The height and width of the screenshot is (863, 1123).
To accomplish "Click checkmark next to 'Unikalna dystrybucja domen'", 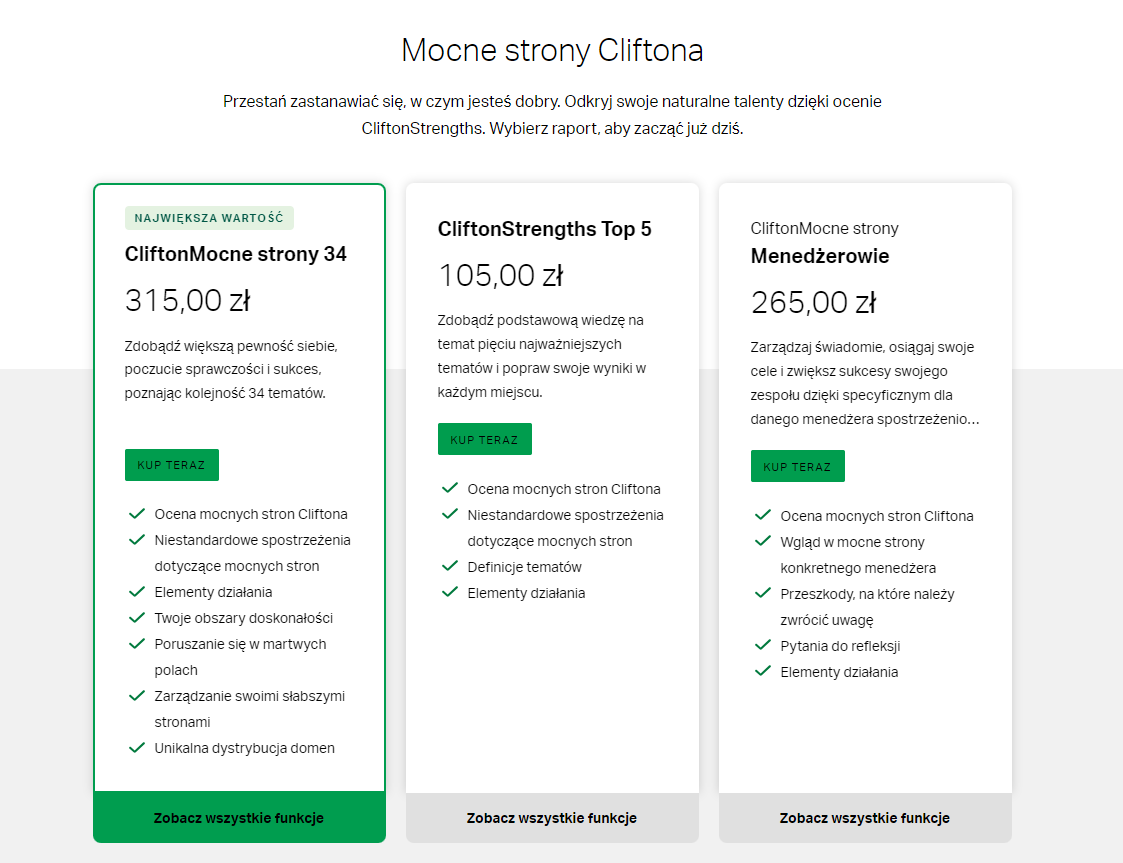I will [137, 748].
